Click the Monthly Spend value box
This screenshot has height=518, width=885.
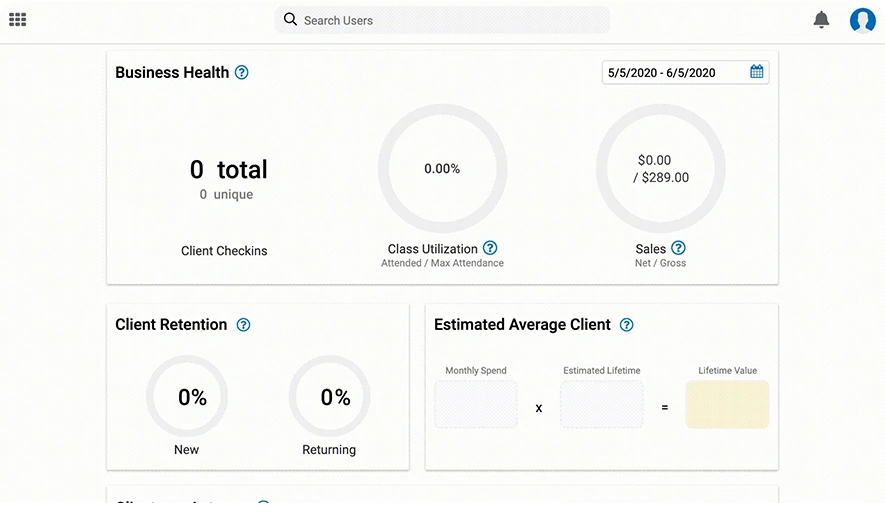pyautogui.click(x=476, y=404)
